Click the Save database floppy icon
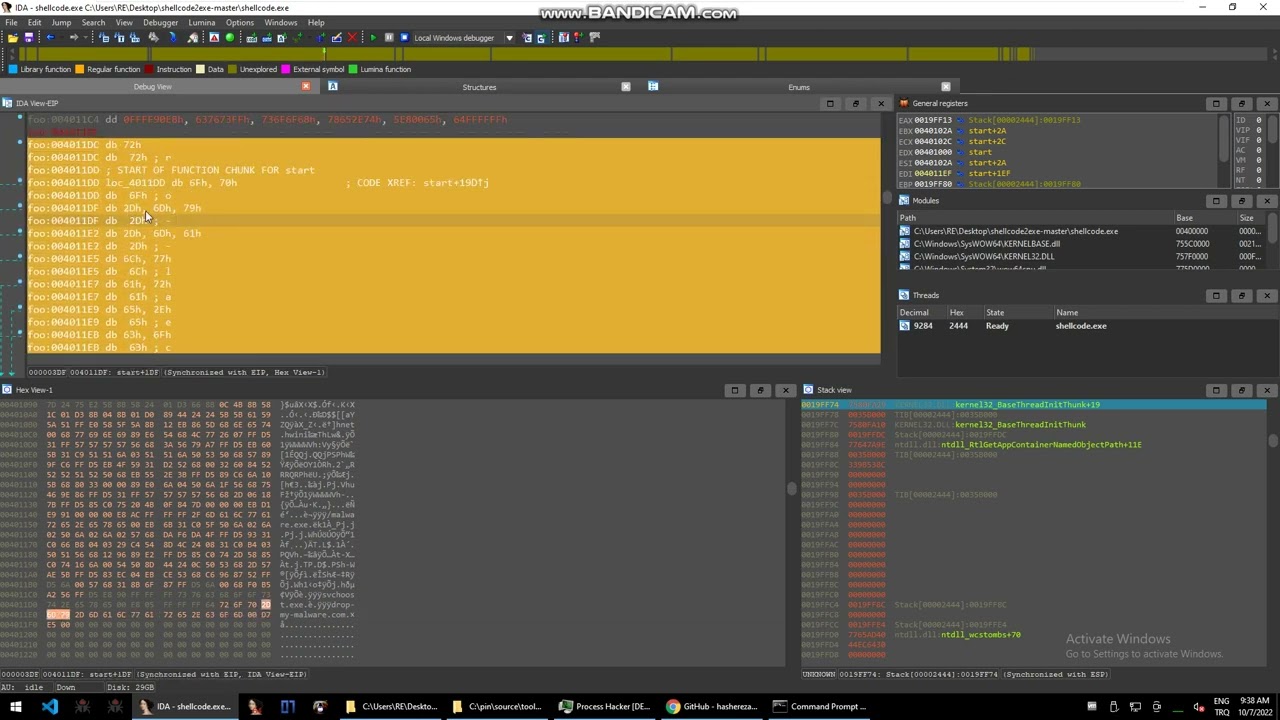Viewport: 1280px width, 720px height. click(29, 38)
